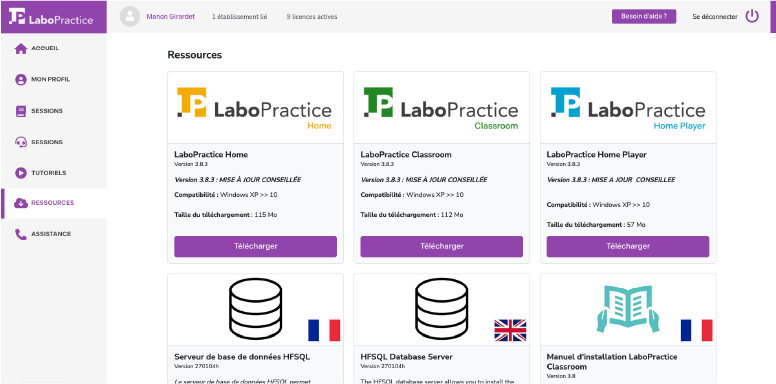Image resolution: width=776 pixels, height=384 pixels.
Task: Download LaboPractice Home with Télécharger
Action: click(x=255, y=246)
